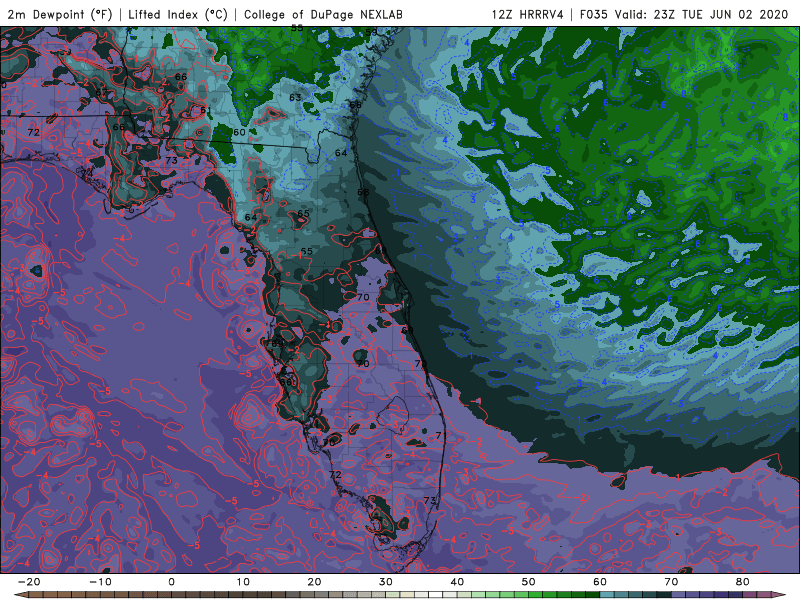Click the 'F035' forecast hour label
Image resolution: width=800 pixels, height=600 pixels.
[x=593, y=14]
